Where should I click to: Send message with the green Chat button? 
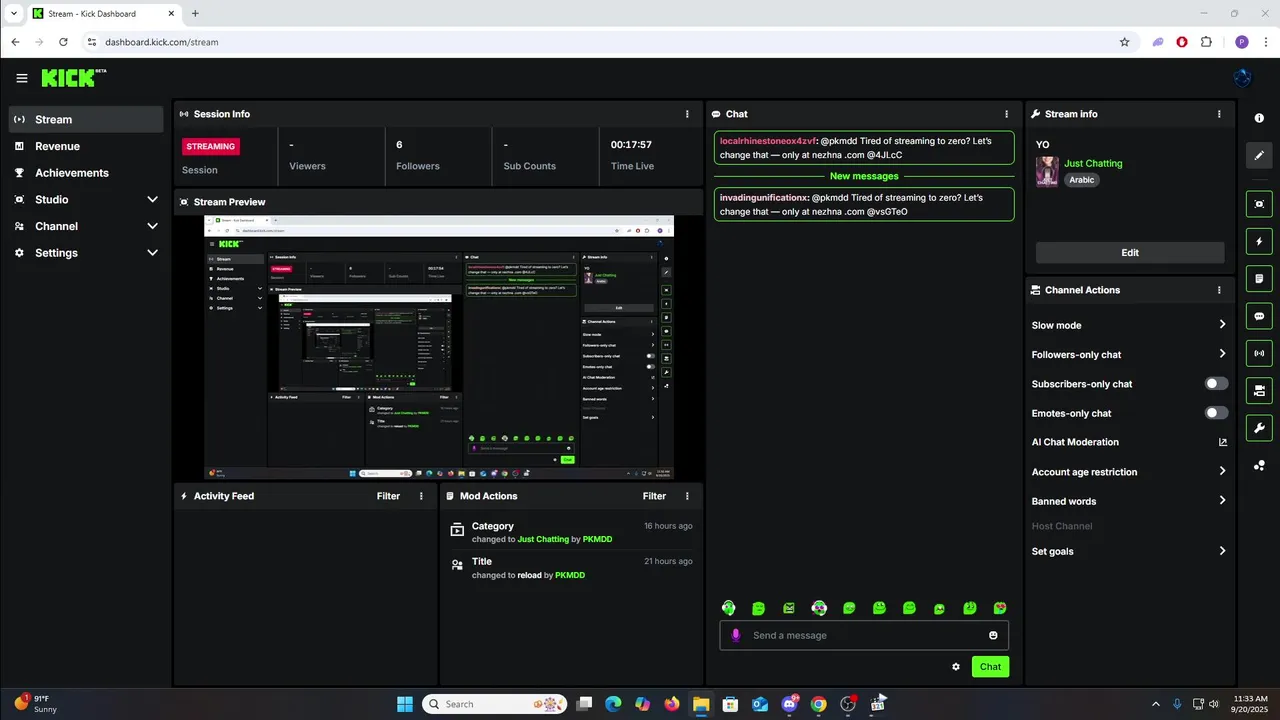pyautogui.click(x=990, y=667)
